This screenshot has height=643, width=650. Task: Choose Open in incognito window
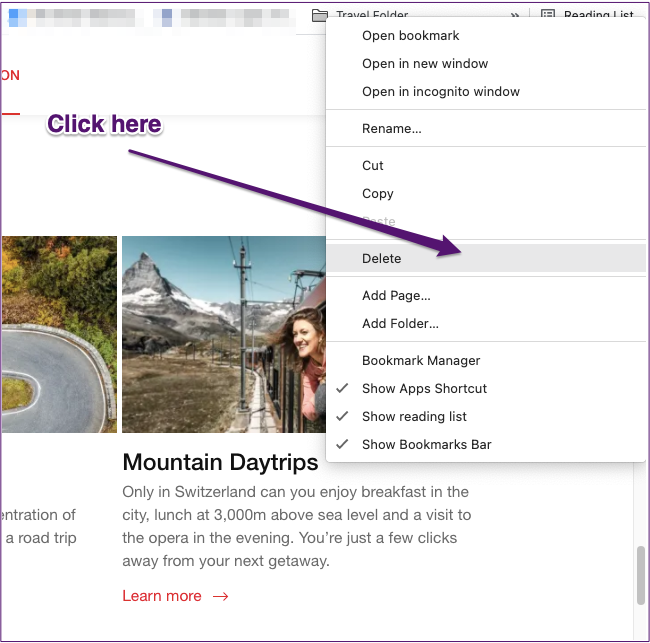click(486, 91)
